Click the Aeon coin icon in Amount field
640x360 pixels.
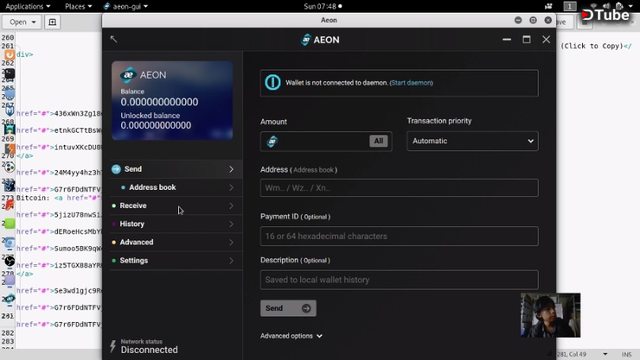(272, 141)
